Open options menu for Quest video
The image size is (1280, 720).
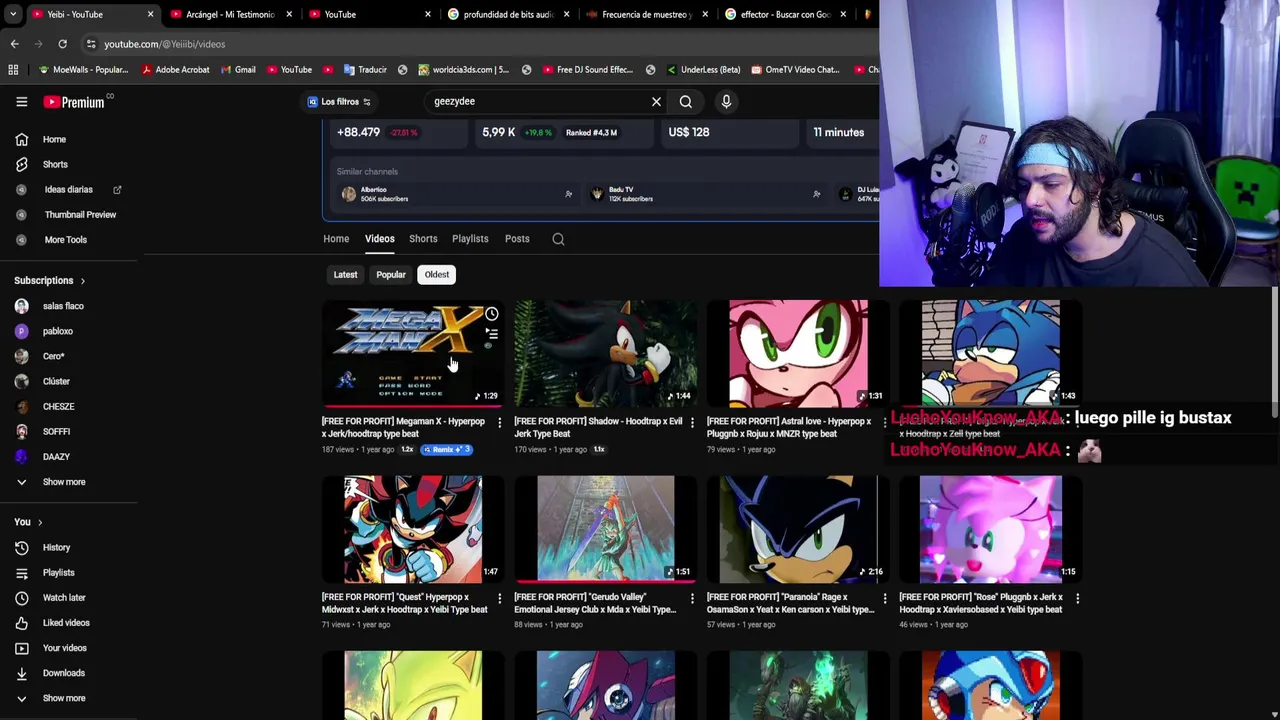(499, 598)
